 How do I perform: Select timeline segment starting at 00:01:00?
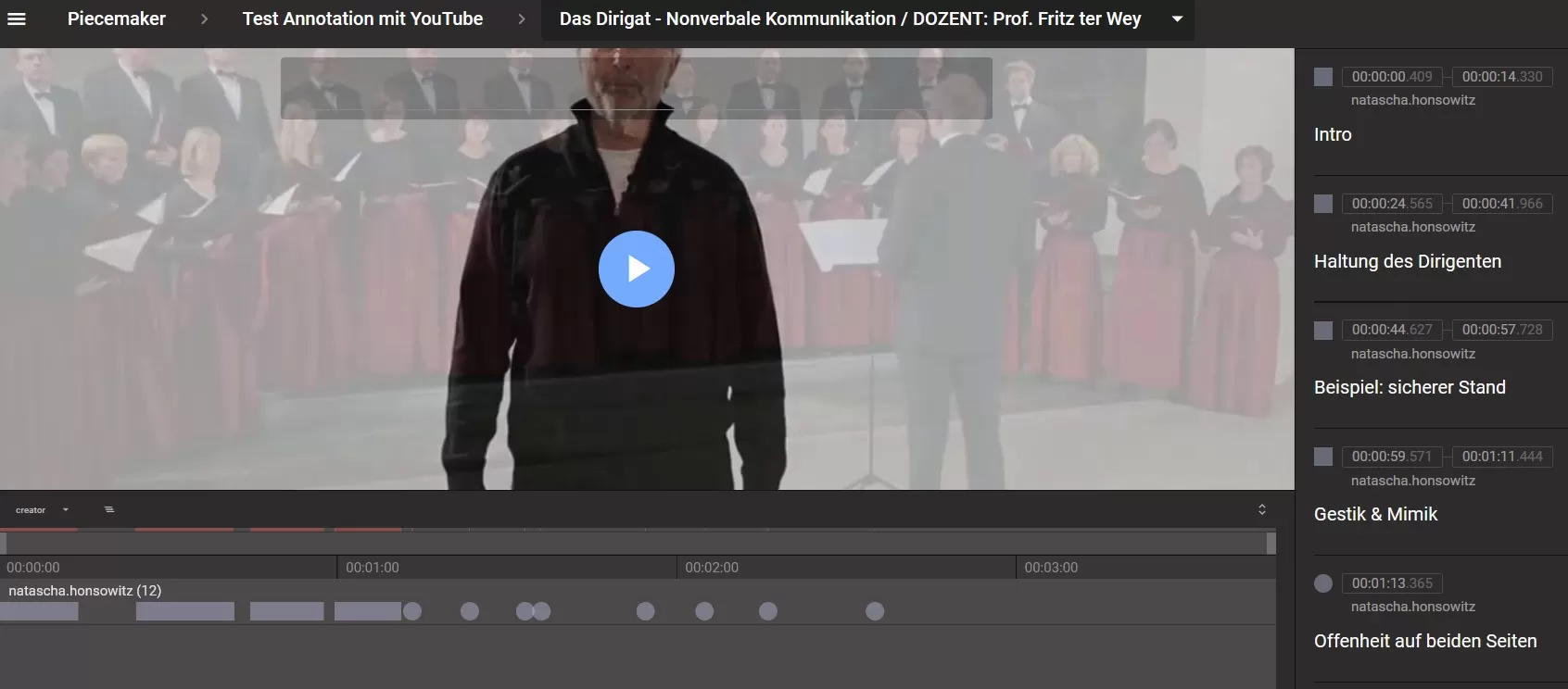click(x=368, y=611)
